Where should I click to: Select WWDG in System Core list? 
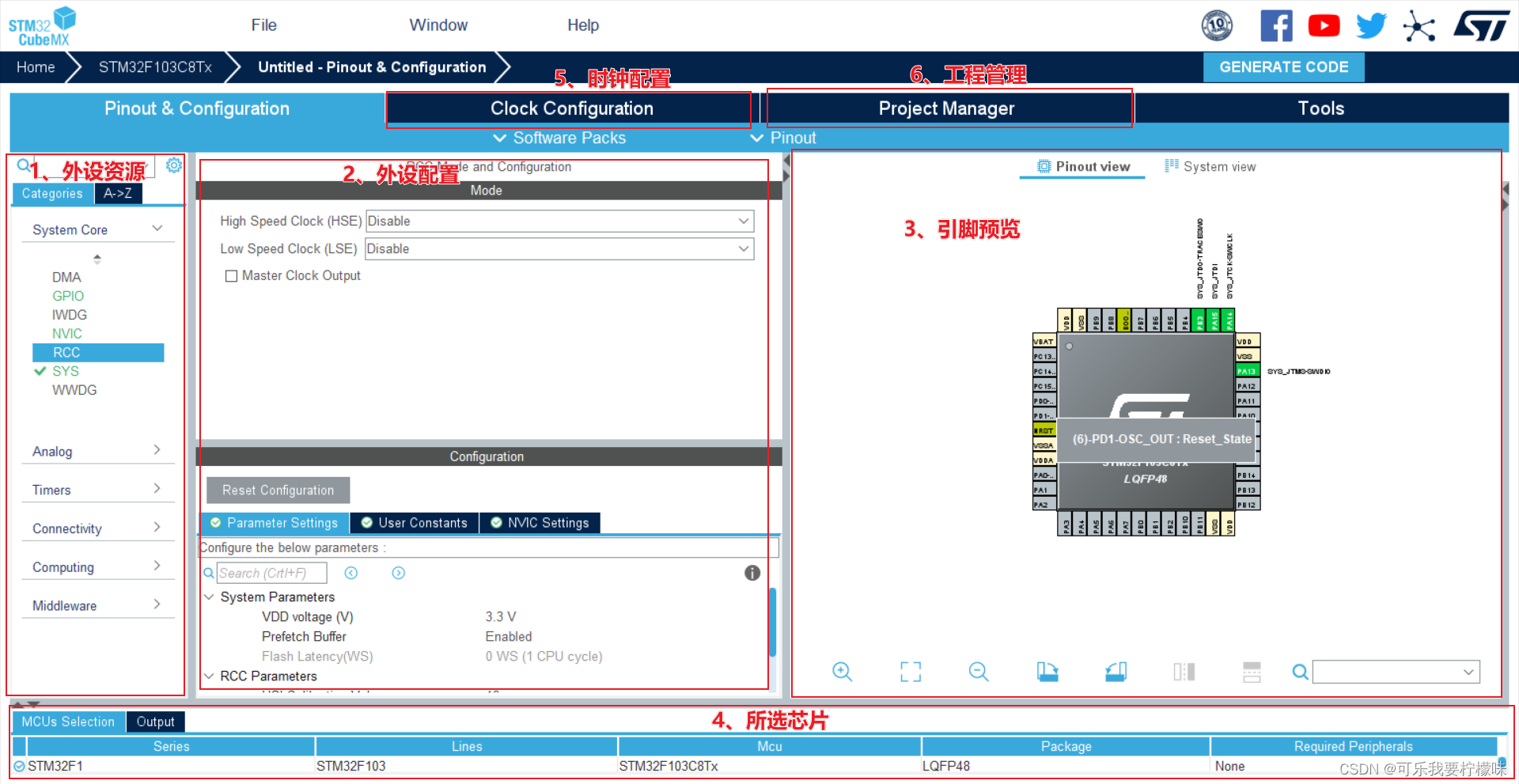tap(74, 390)
